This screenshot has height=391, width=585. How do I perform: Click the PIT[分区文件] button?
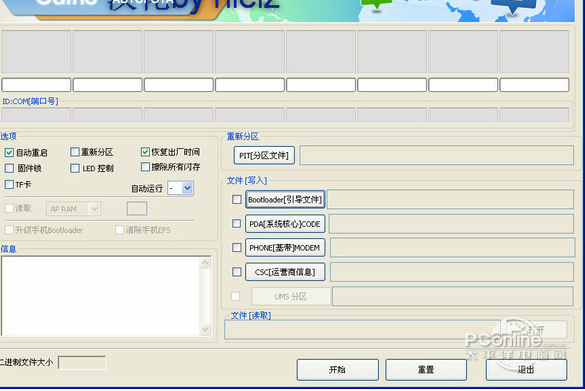264,156
